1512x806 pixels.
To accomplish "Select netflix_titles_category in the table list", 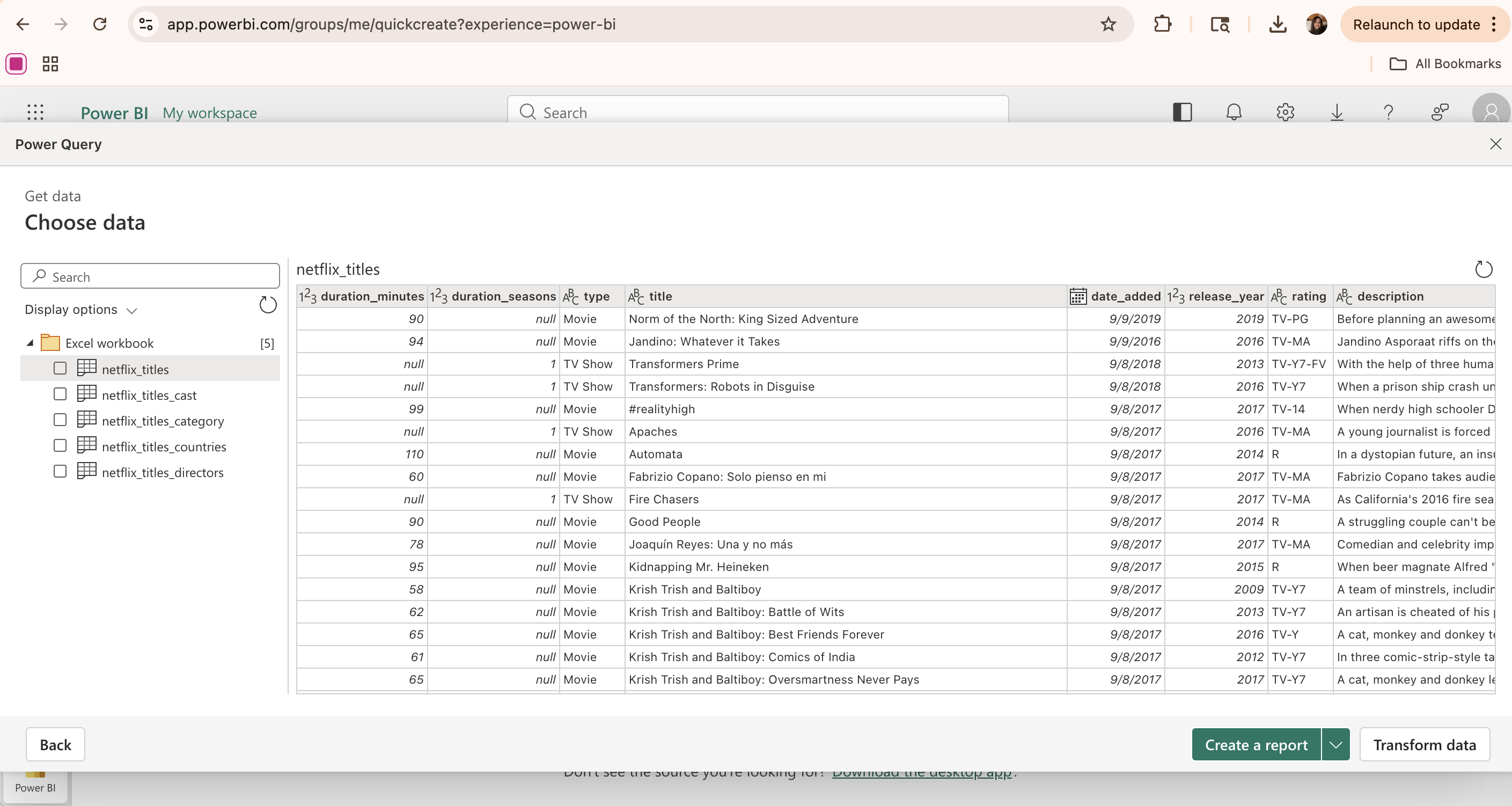I will pyautogui.click(x=163, y=421).
